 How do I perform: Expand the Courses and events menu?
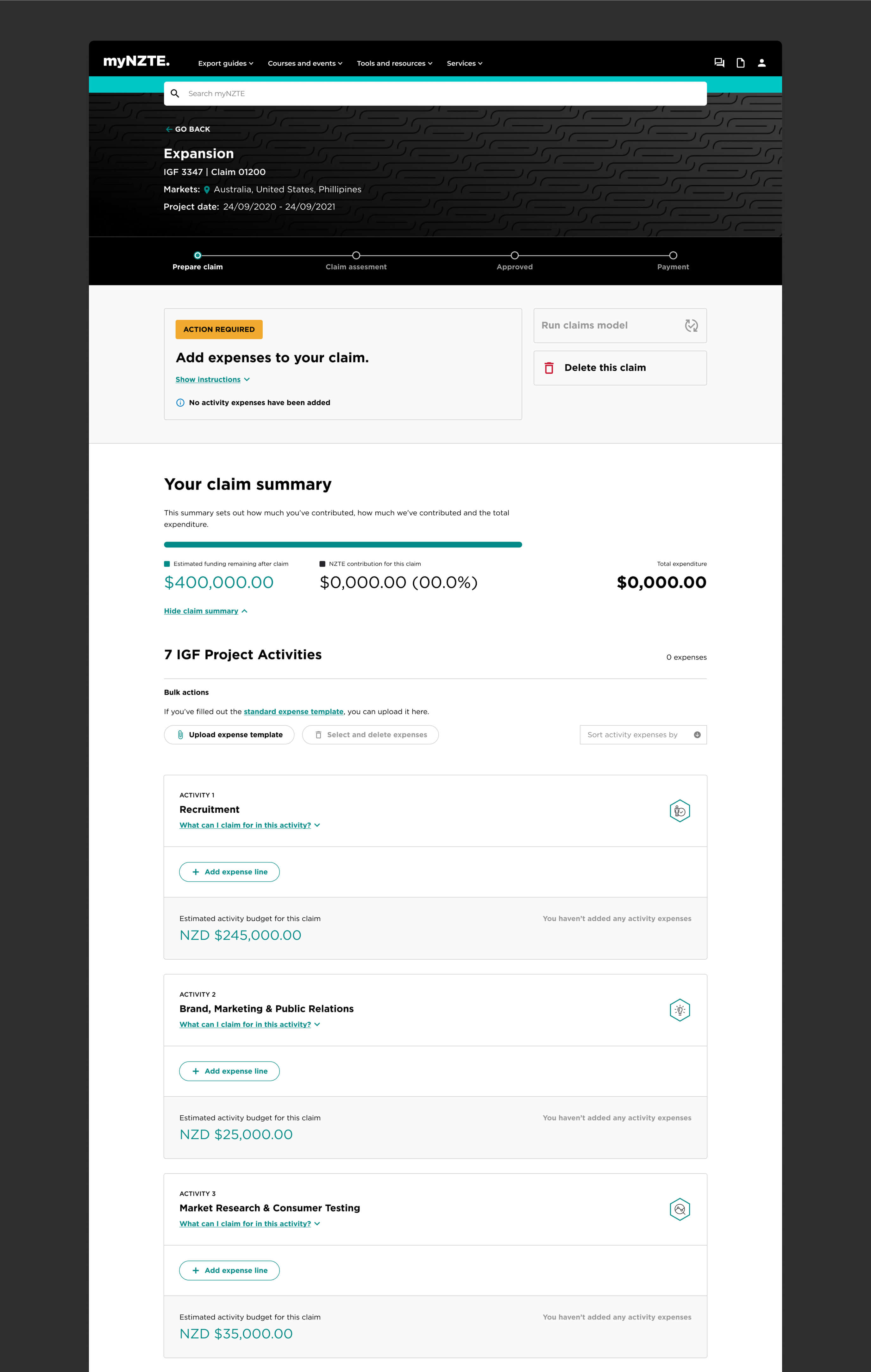click(305, 63)
